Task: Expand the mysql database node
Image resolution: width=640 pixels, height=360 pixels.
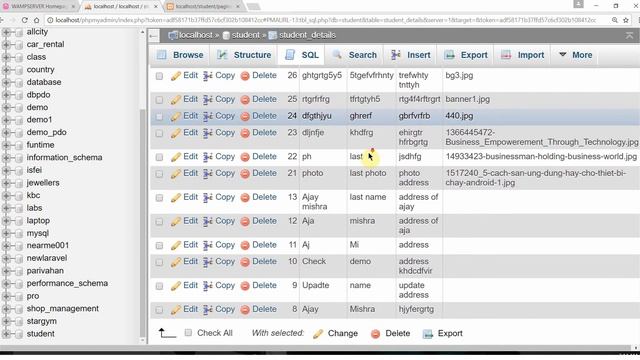Action: (x=6, y=234)
